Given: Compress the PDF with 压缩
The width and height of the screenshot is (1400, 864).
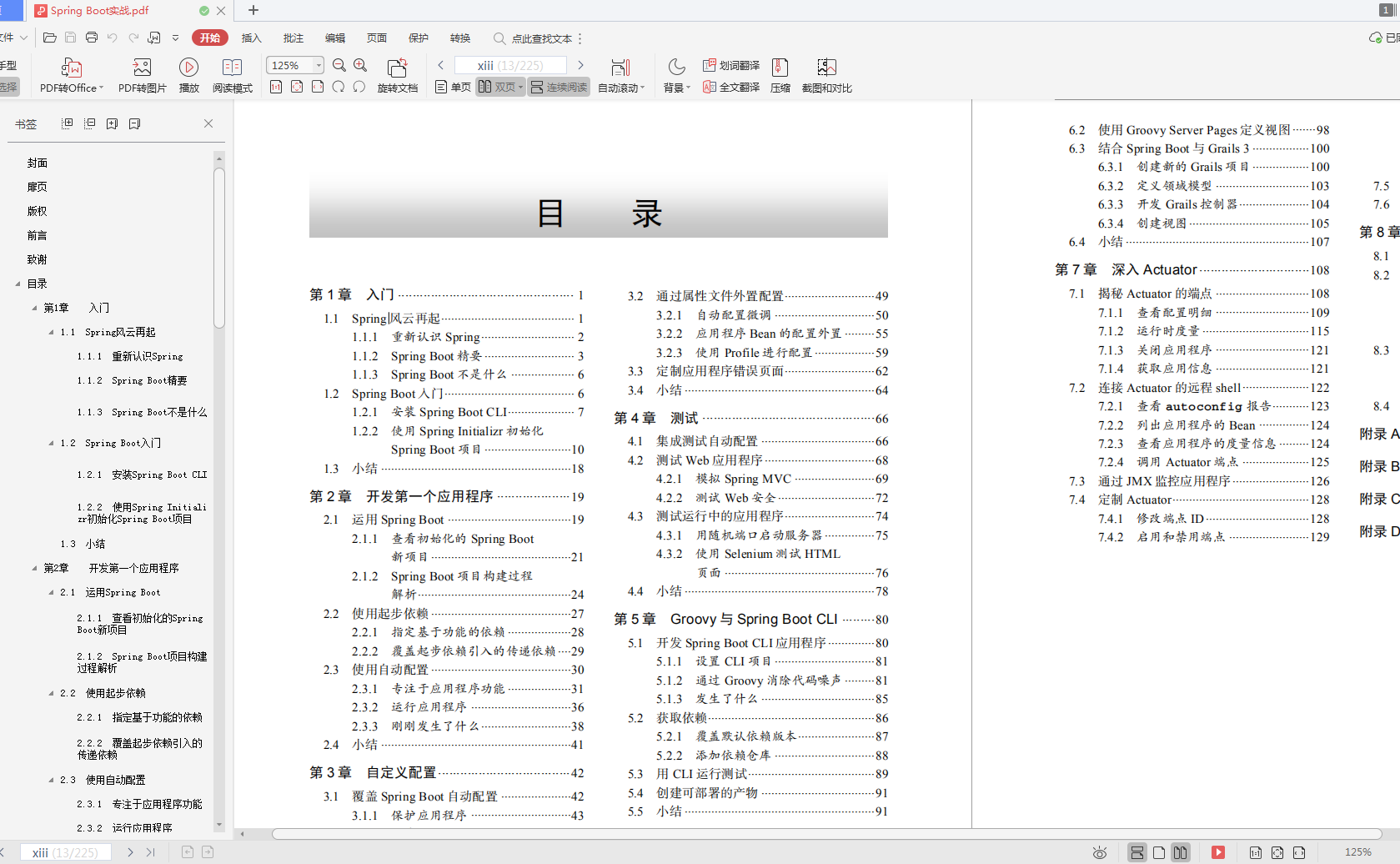Looking at the screenshot, I should click(x=780, y=75).
